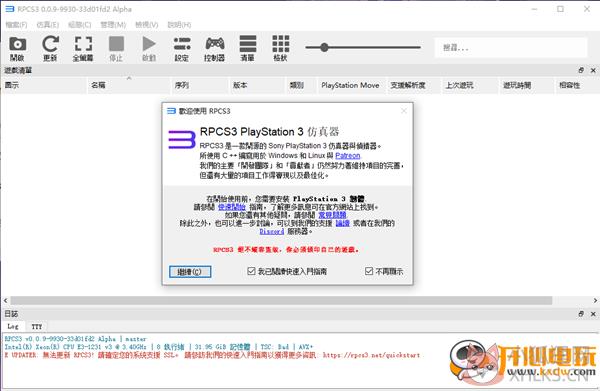
Task: Close the welcome dialog
Action: pos(404,111)
